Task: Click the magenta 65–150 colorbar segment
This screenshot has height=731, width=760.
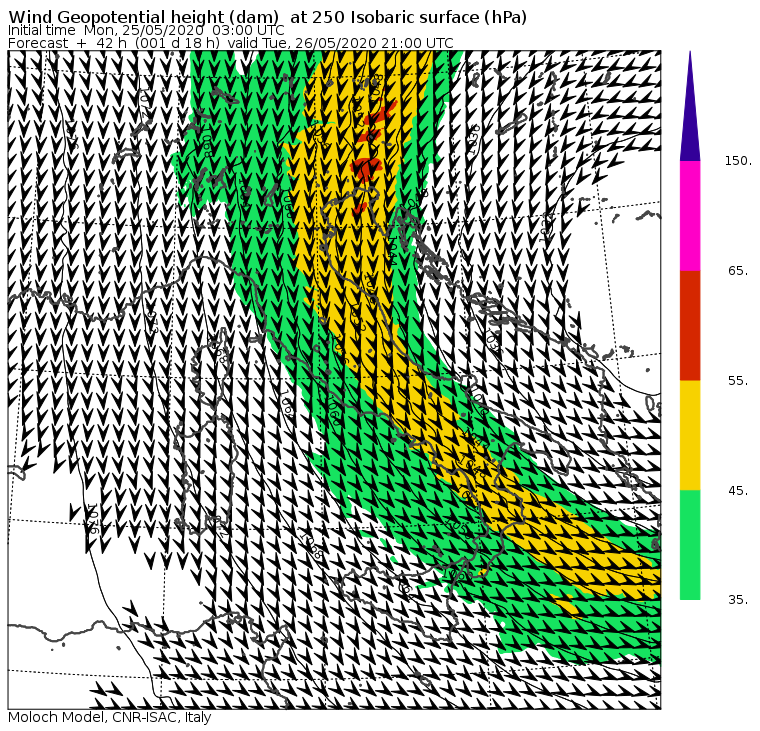Action: tap(690, 216)
